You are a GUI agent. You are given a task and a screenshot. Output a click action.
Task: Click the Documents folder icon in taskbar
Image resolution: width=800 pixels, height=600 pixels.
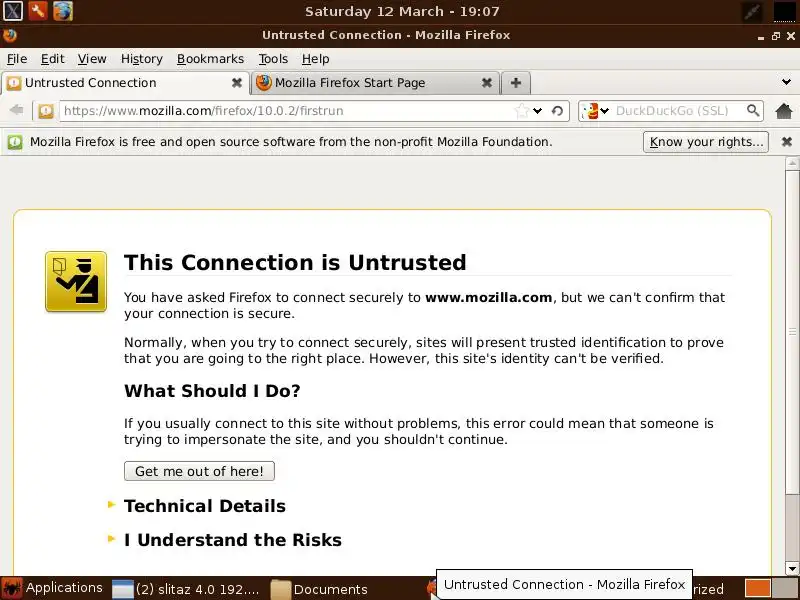click(280, 589)
